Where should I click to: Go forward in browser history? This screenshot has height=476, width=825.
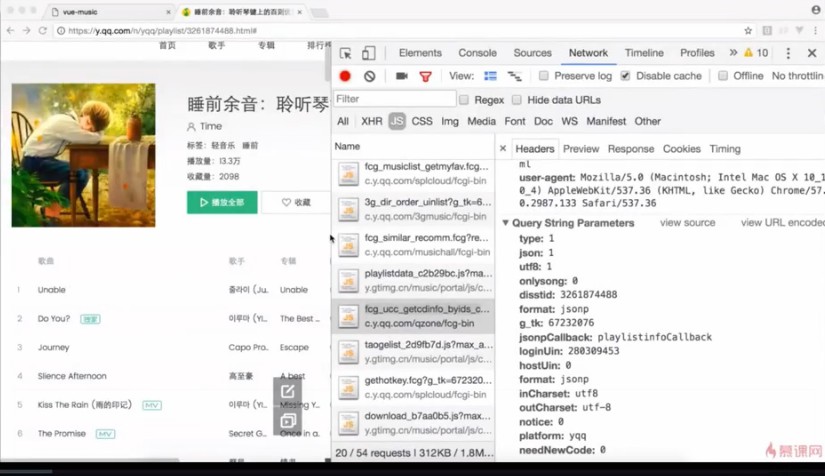(x=26, y=31)
